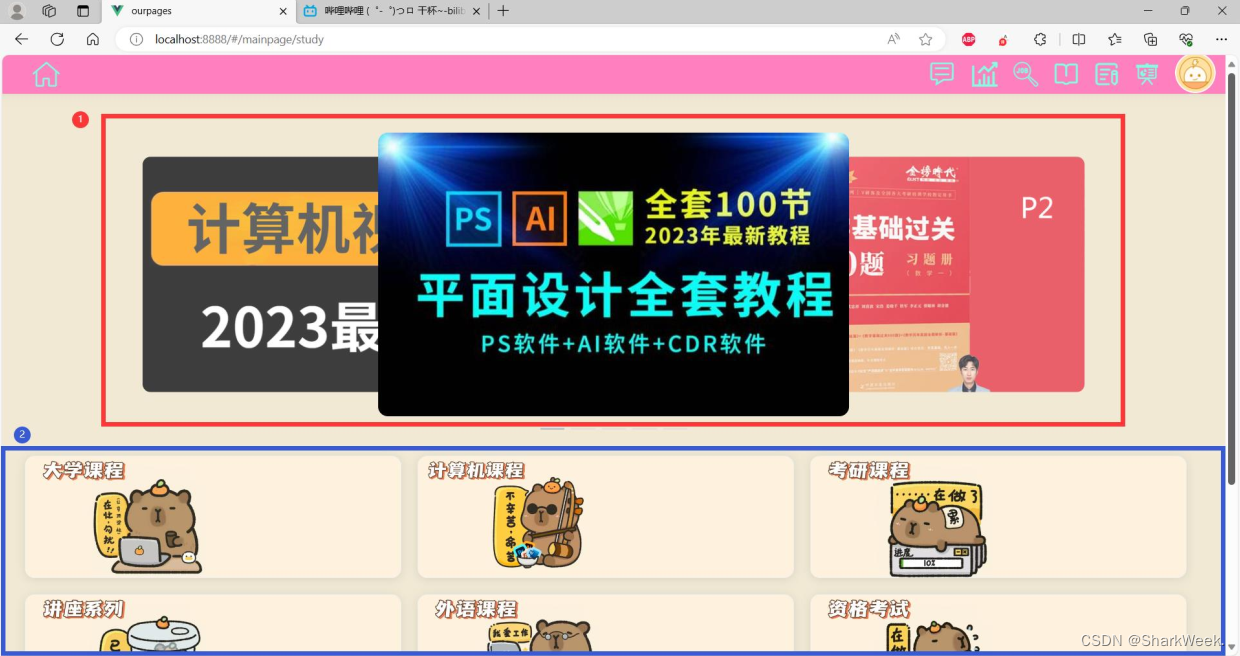
Task: Open the open-book study icon
Action: (1066, 74)
